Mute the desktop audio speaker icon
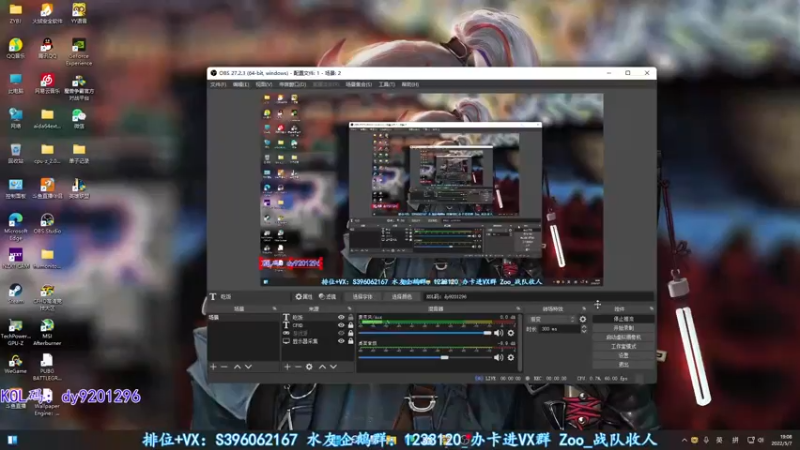Screen dimensions: 800x450 pos(498,357)
